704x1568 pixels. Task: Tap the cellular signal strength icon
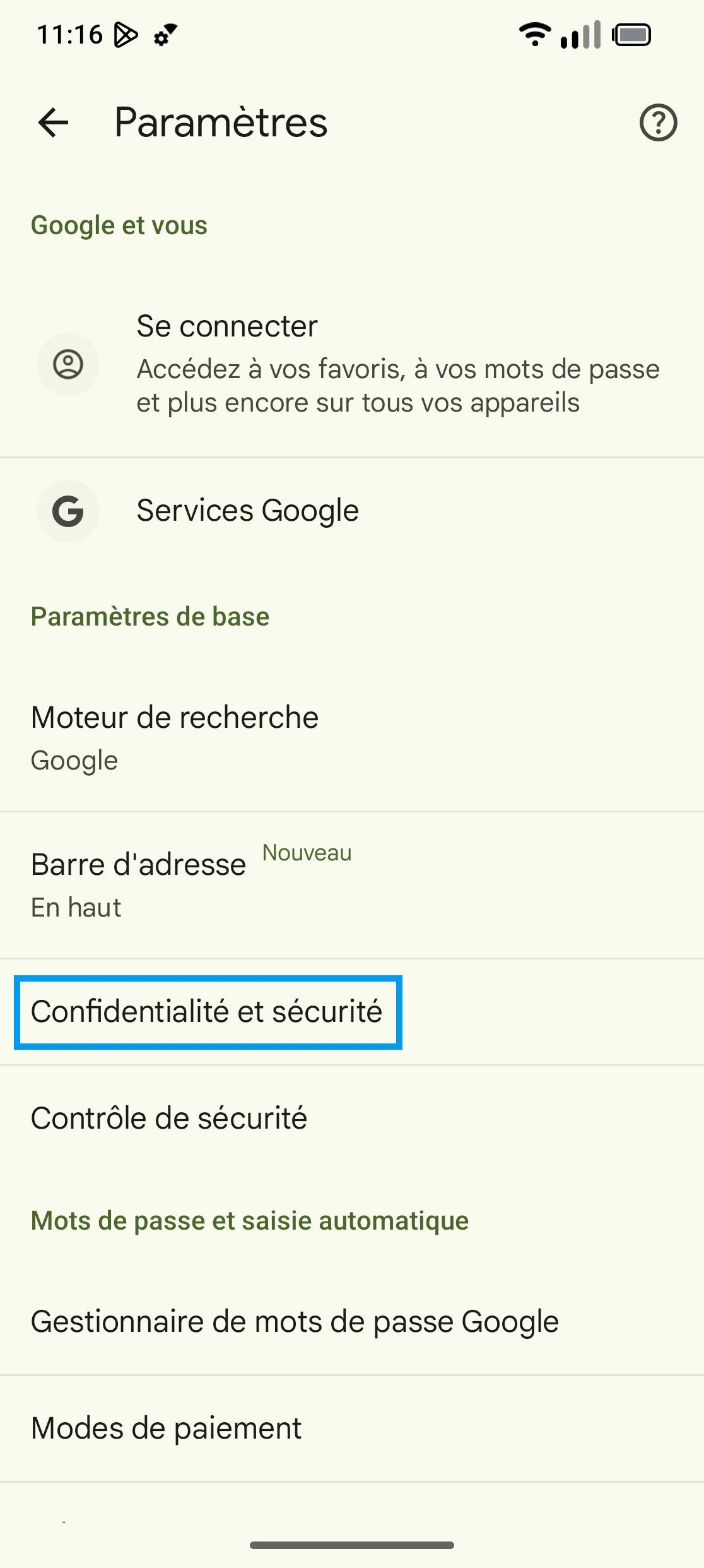pyautogui.click(x=580, y=35)
